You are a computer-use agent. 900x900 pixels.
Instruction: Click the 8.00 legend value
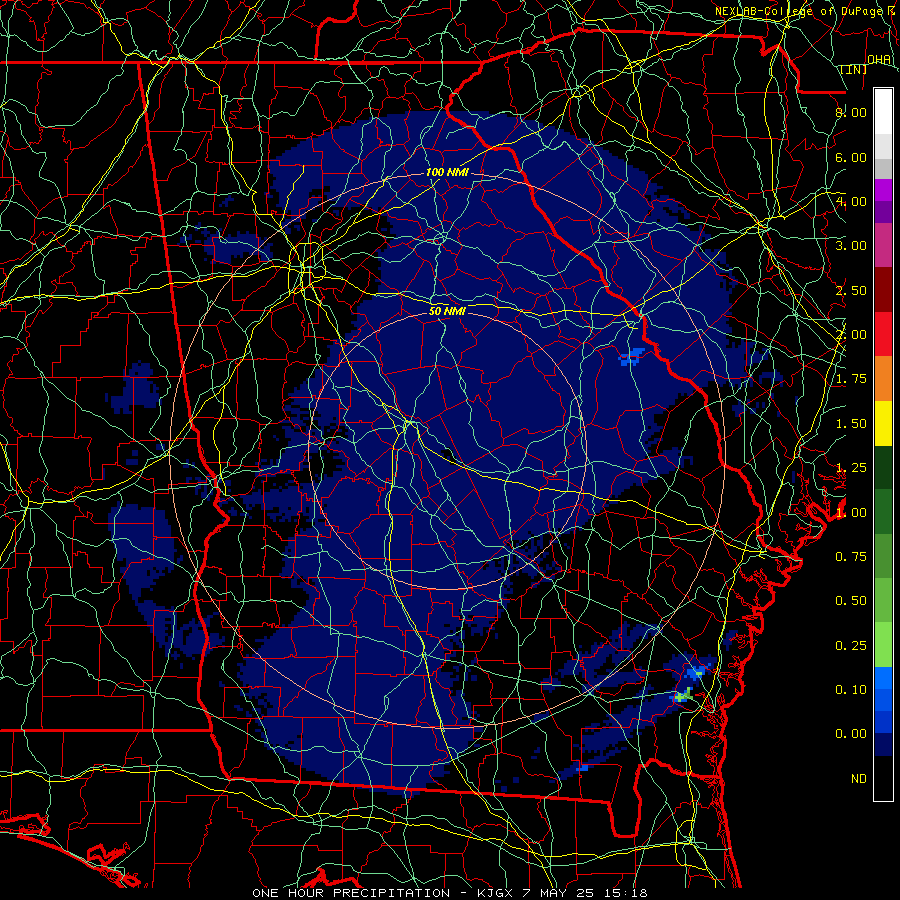click(851, 112)
